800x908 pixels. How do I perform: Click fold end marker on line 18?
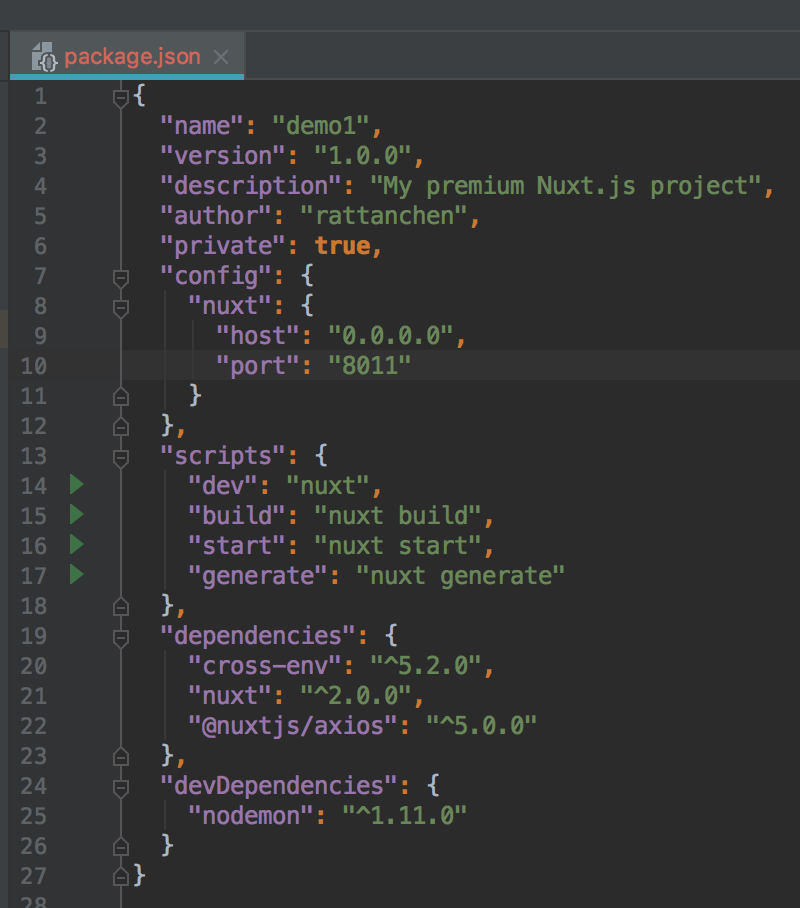(x=120, y=607)
